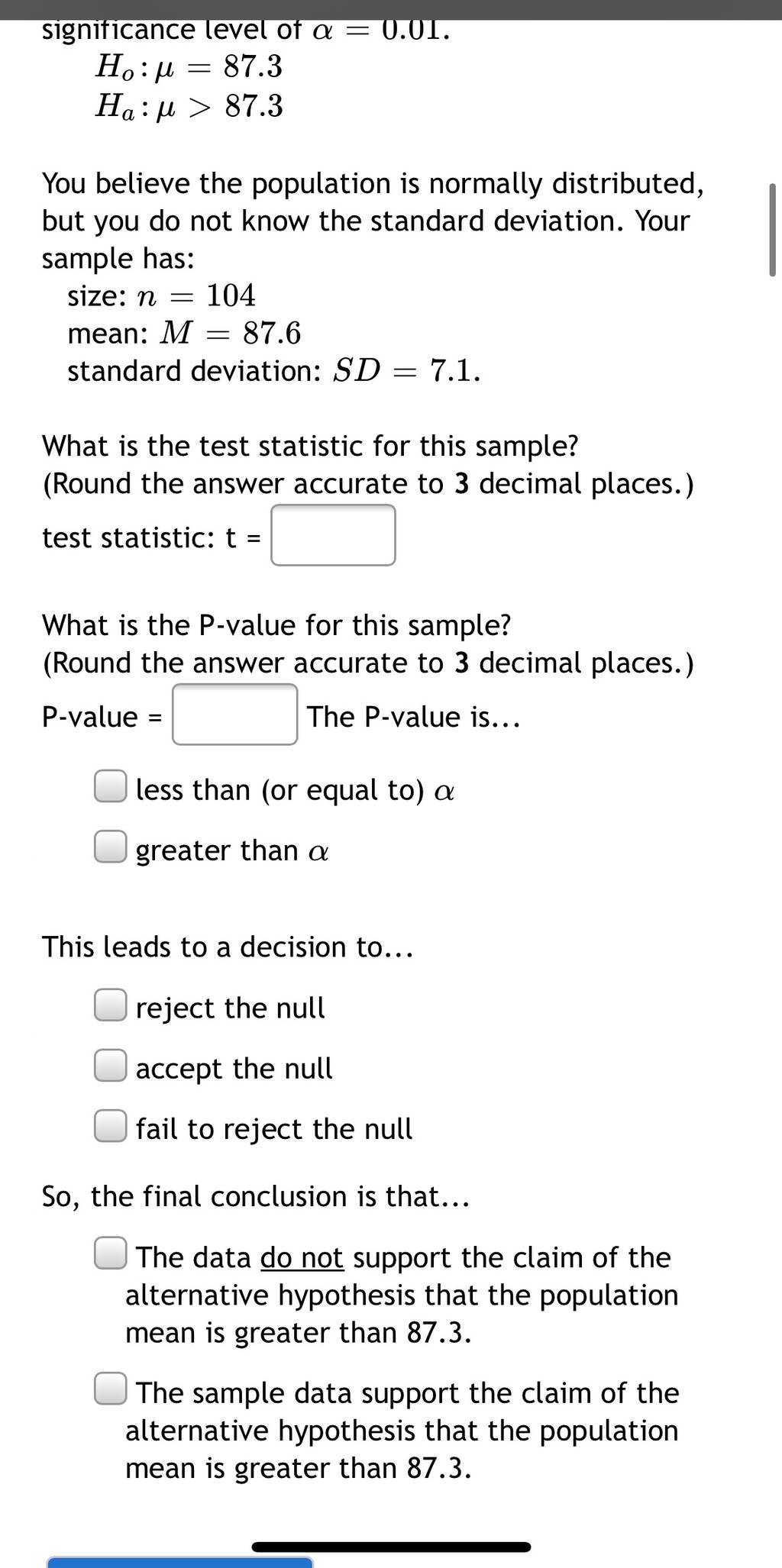Click the page scrollbar thumb on right edge

pos(772,230)
